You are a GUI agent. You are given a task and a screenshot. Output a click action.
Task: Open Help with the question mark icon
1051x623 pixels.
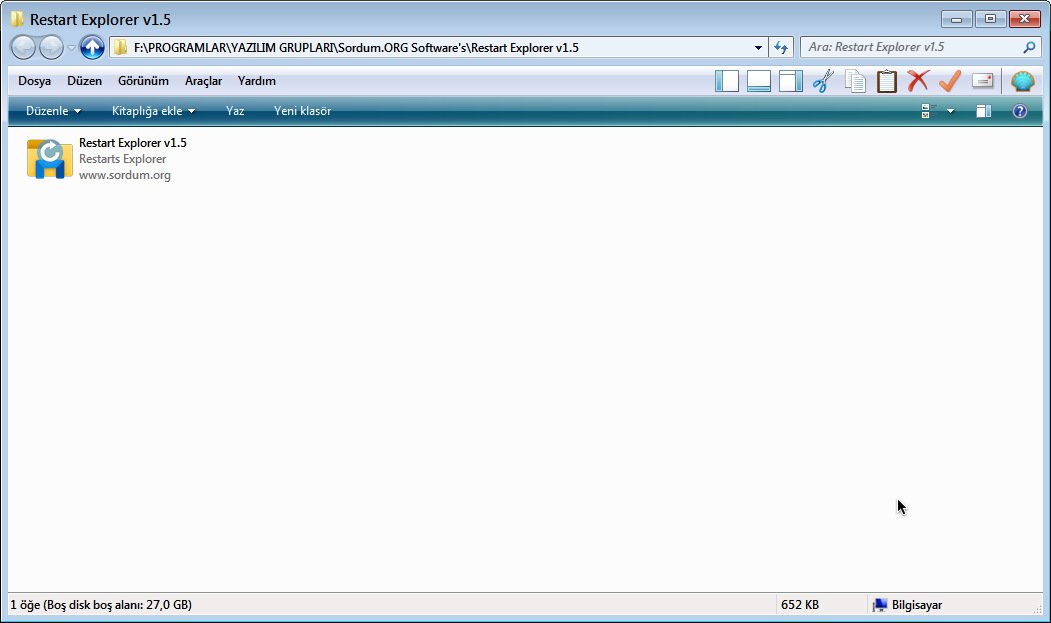tap(1019, 111)
